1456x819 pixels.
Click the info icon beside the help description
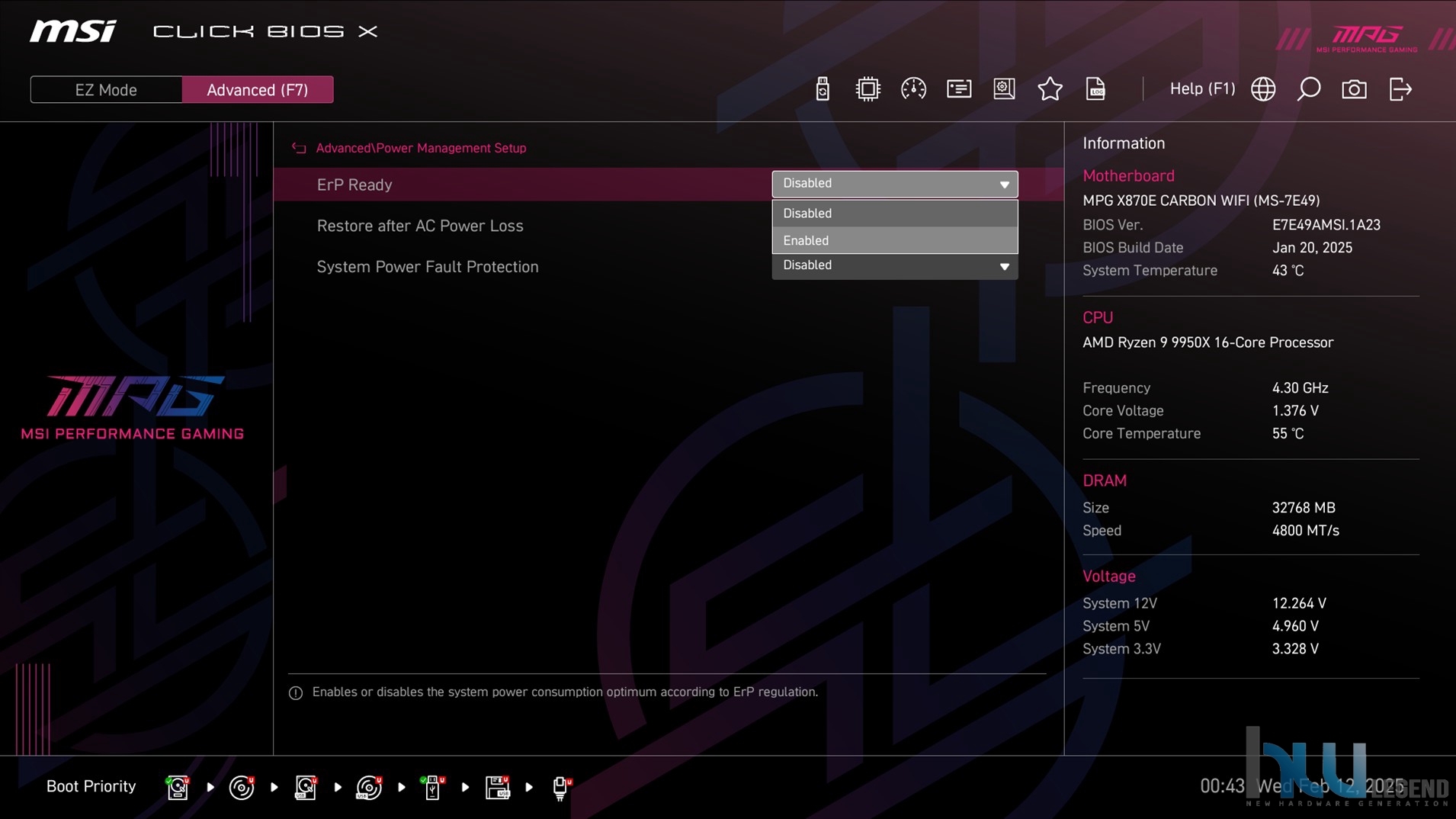pos(296,692)
